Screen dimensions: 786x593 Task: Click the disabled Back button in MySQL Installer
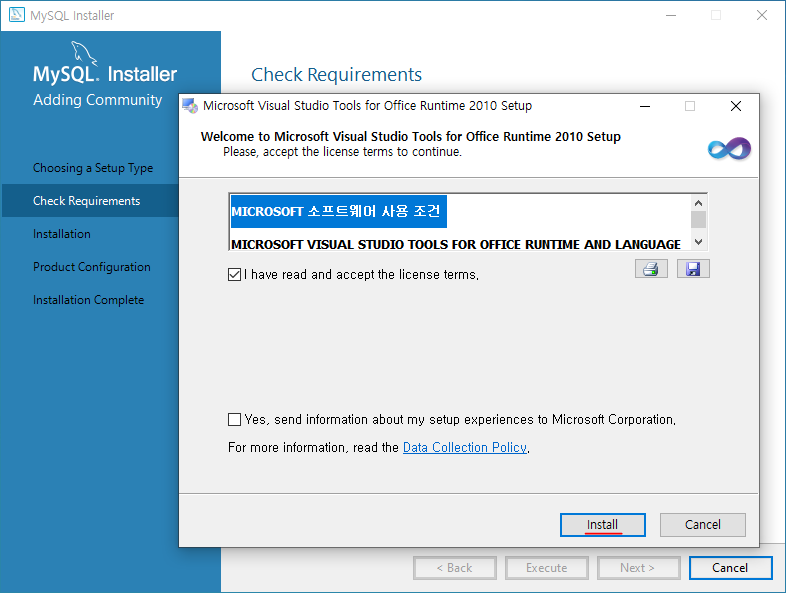pos(455,568)
